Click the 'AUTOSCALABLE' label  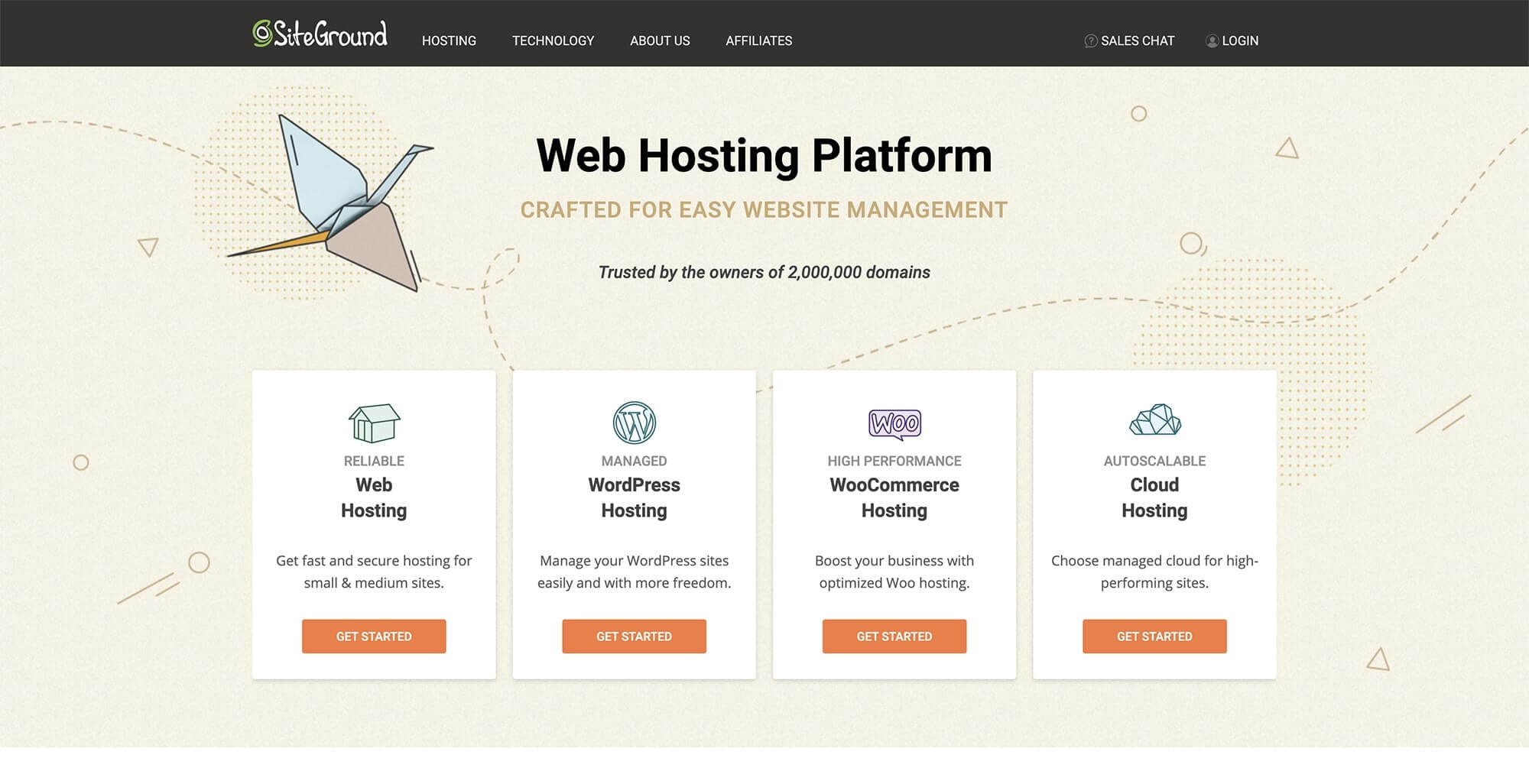coord(1154,462)
